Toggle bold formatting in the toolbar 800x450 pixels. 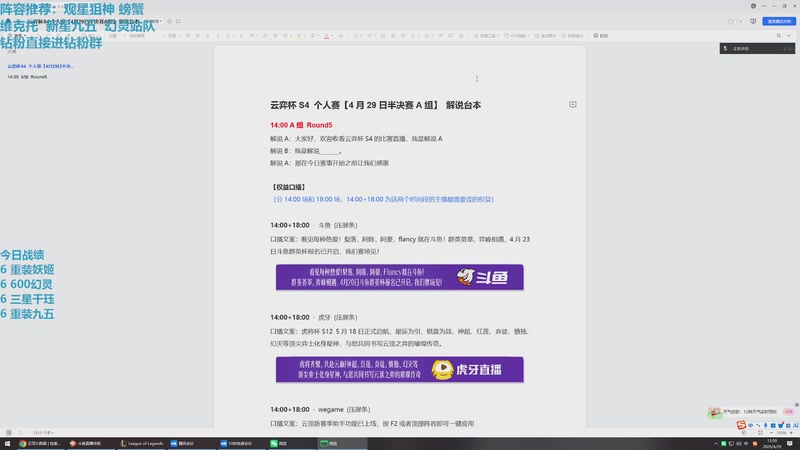207,36
